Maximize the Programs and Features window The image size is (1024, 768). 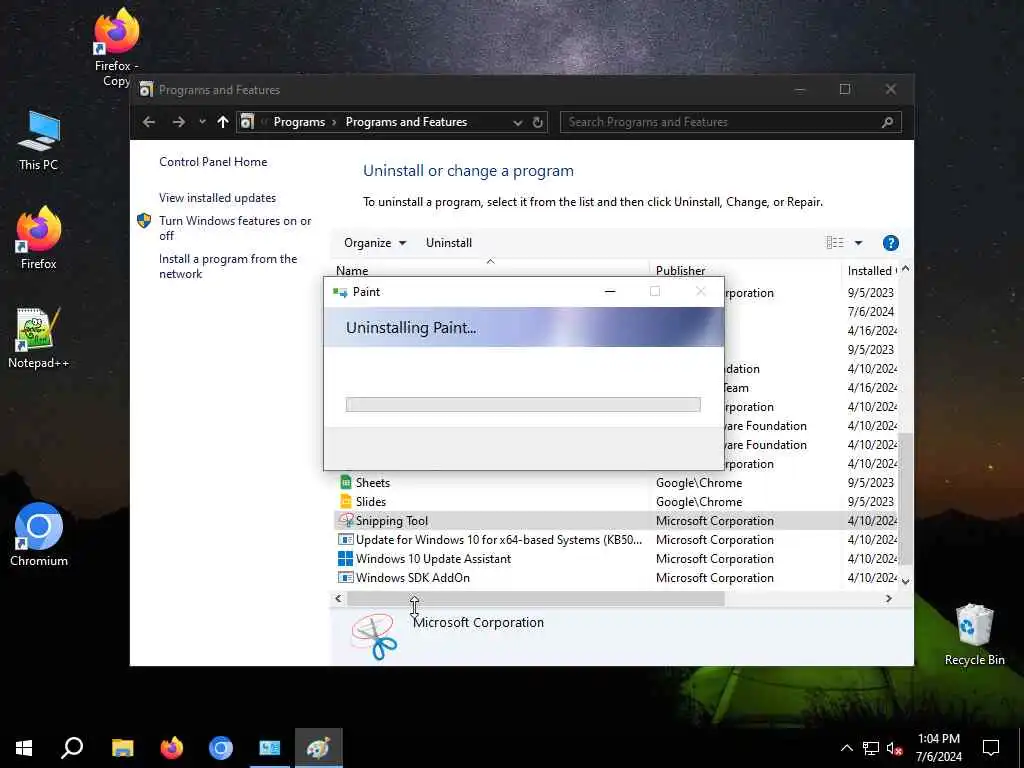(844, 89)
